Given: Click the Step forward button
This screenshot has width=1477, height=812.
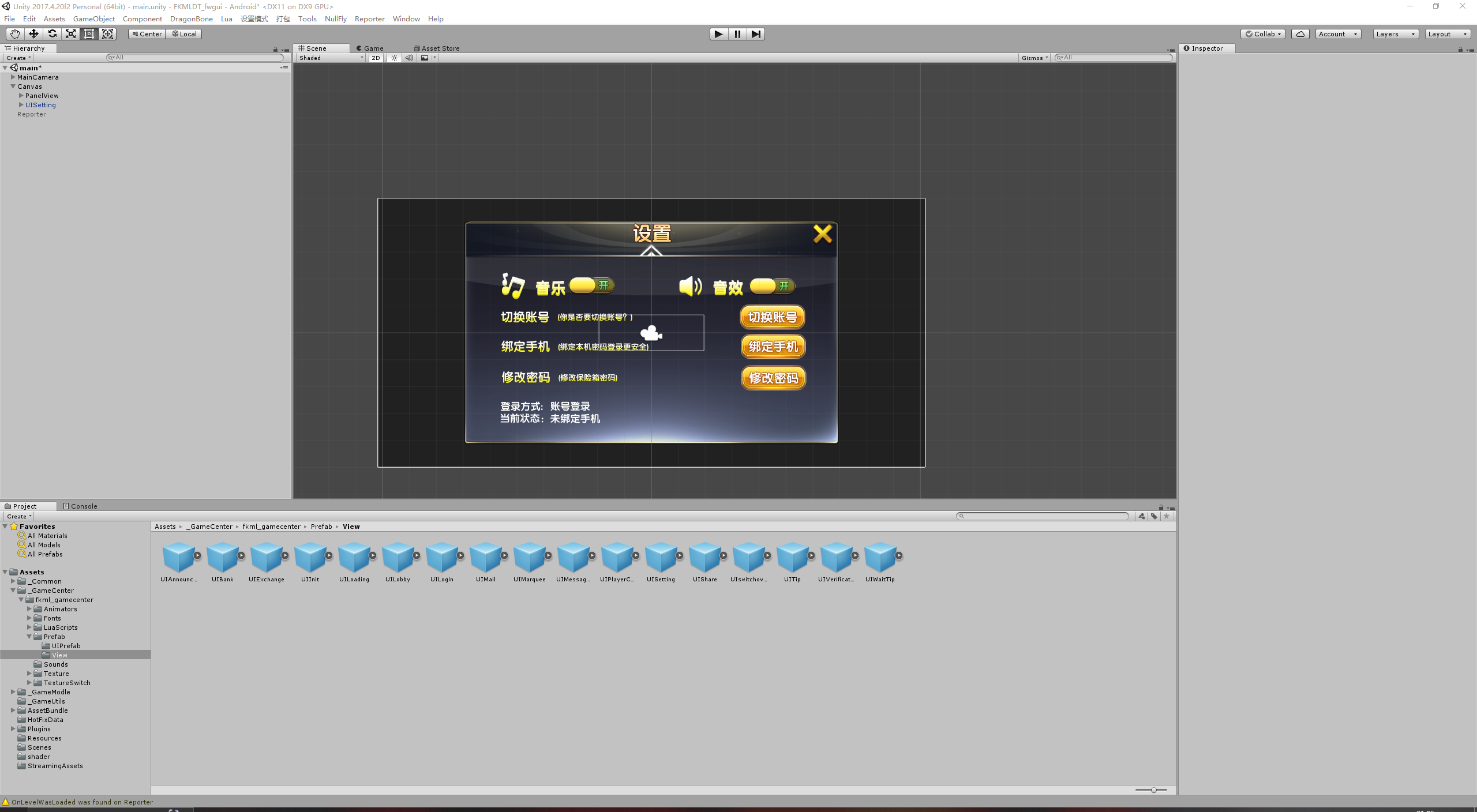Looking at the screenshot, I should [x=756, y=34].
